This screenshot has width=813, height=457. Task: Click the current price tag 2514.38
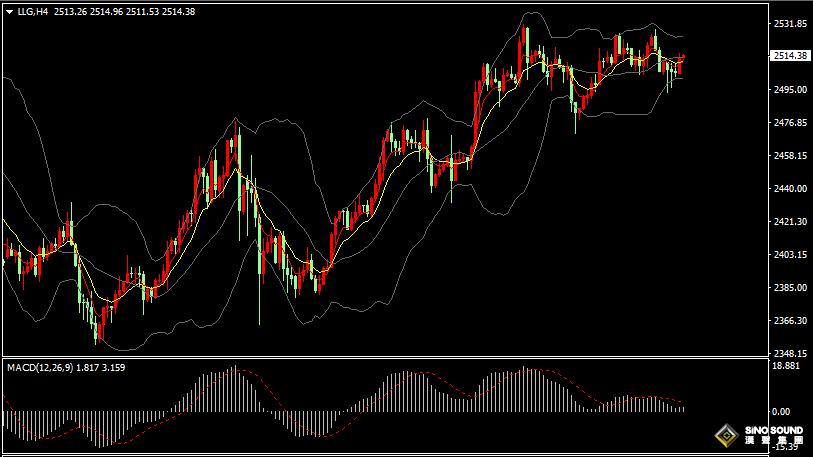790,56
